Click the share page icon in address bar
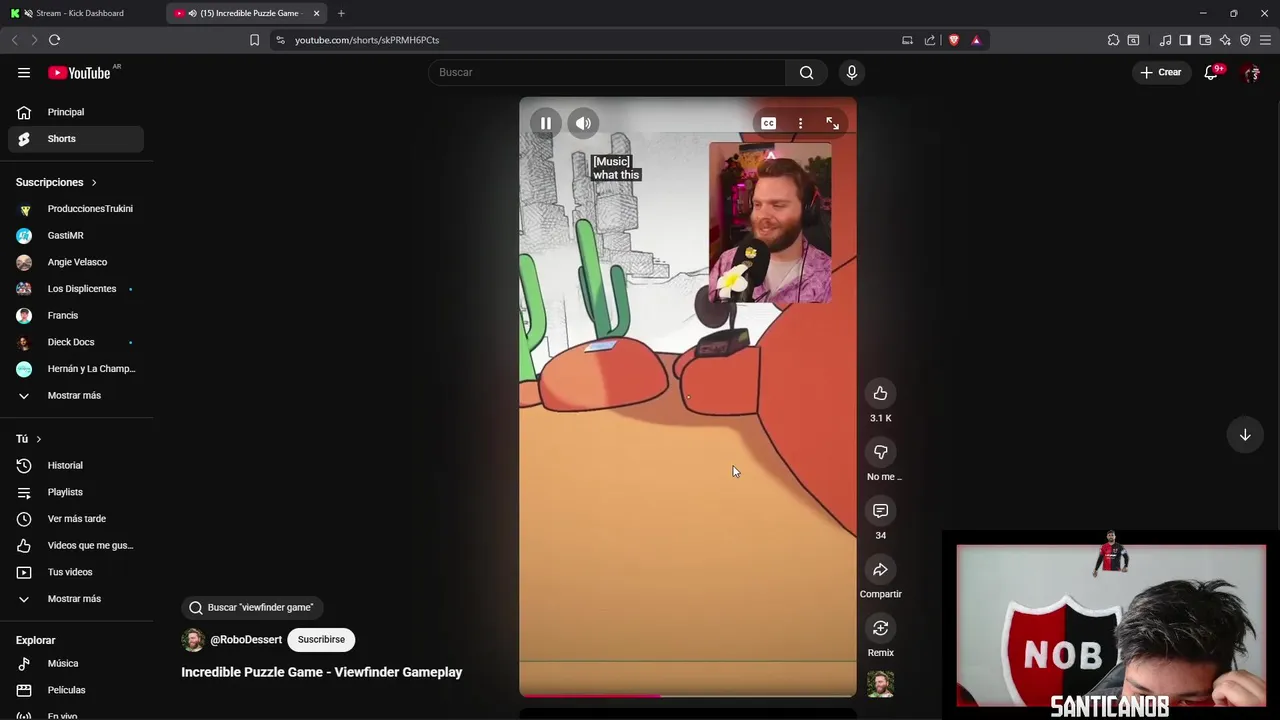 [x=930, y=40]
